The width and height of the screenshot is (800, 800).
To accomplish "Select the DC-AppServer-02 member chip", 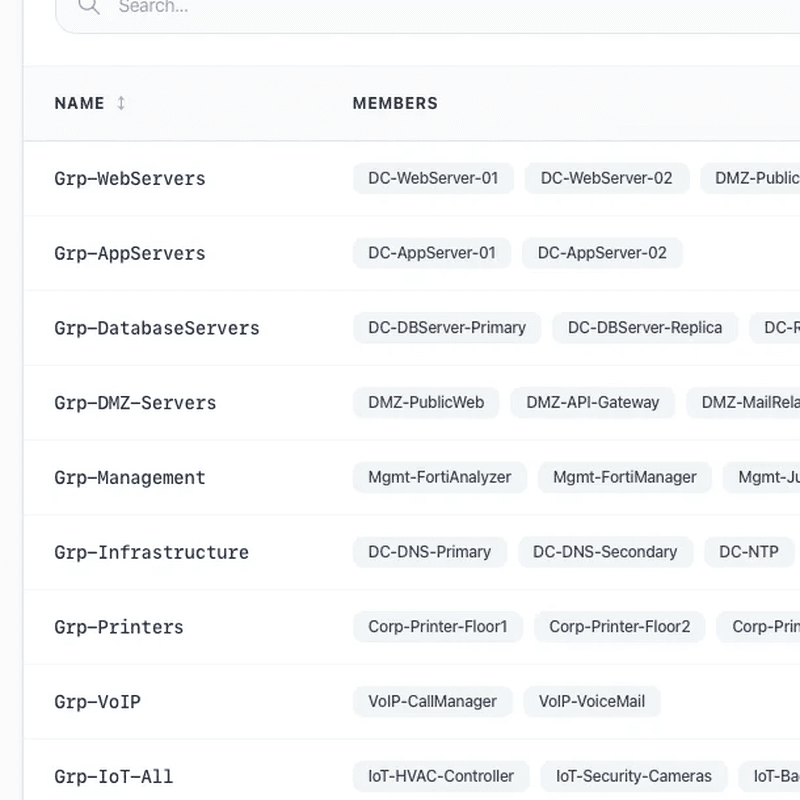I will point(602,253).
